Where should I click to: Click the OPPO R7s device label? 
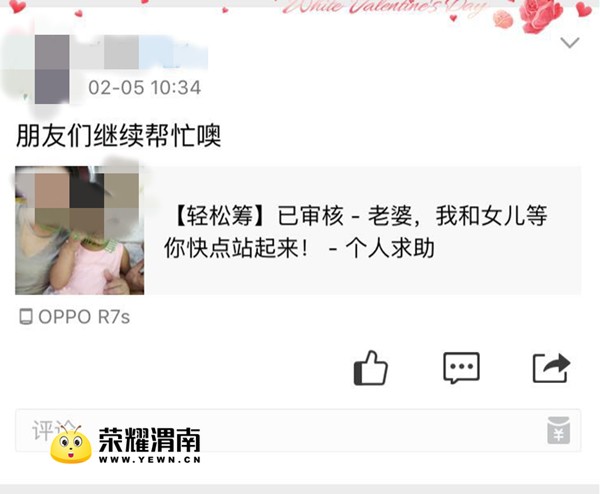84,317
